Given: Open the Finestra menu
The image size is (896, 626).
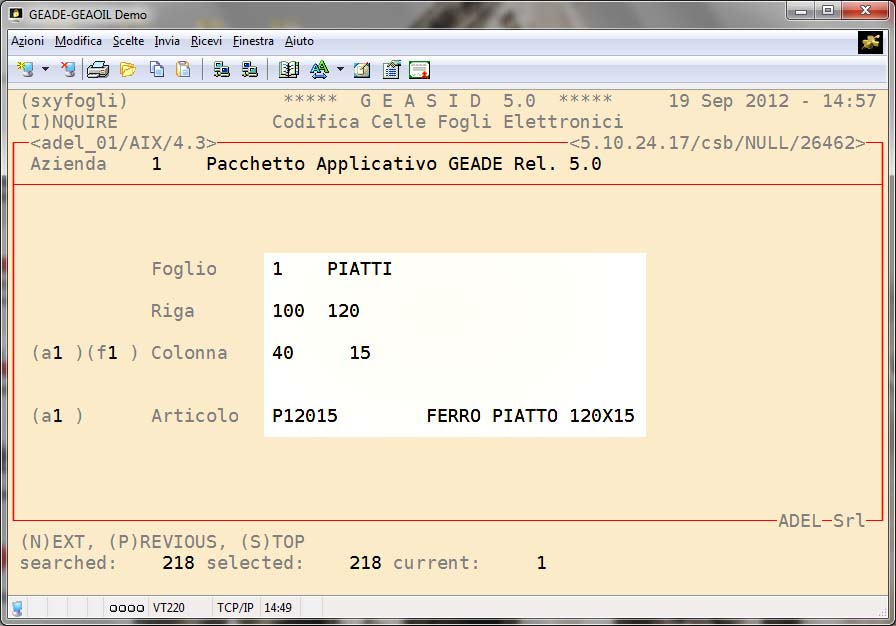Looking at the screenshot, I should tap(253, 41).
